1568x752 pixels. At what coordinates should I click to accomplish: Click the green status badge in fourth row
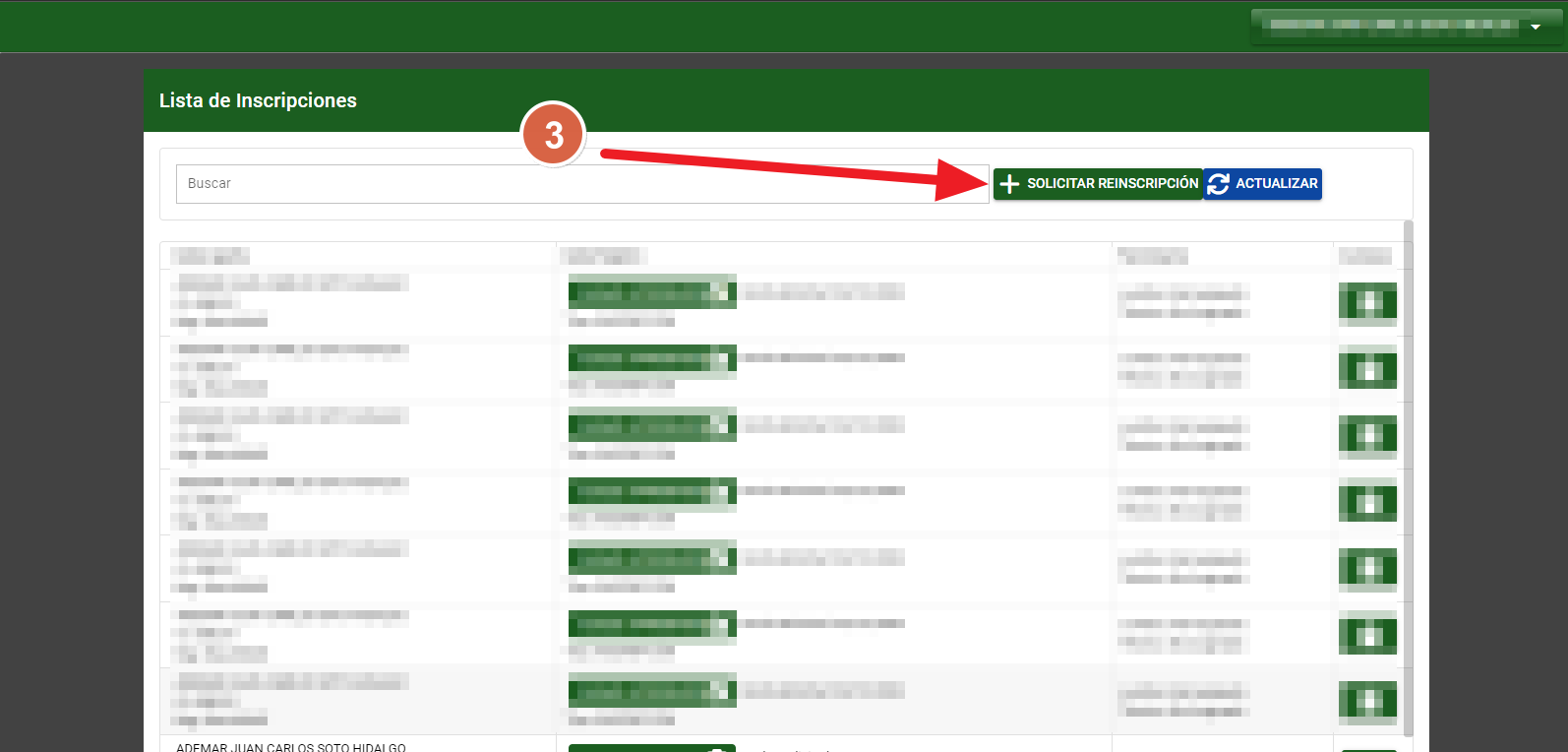(651, 491)
